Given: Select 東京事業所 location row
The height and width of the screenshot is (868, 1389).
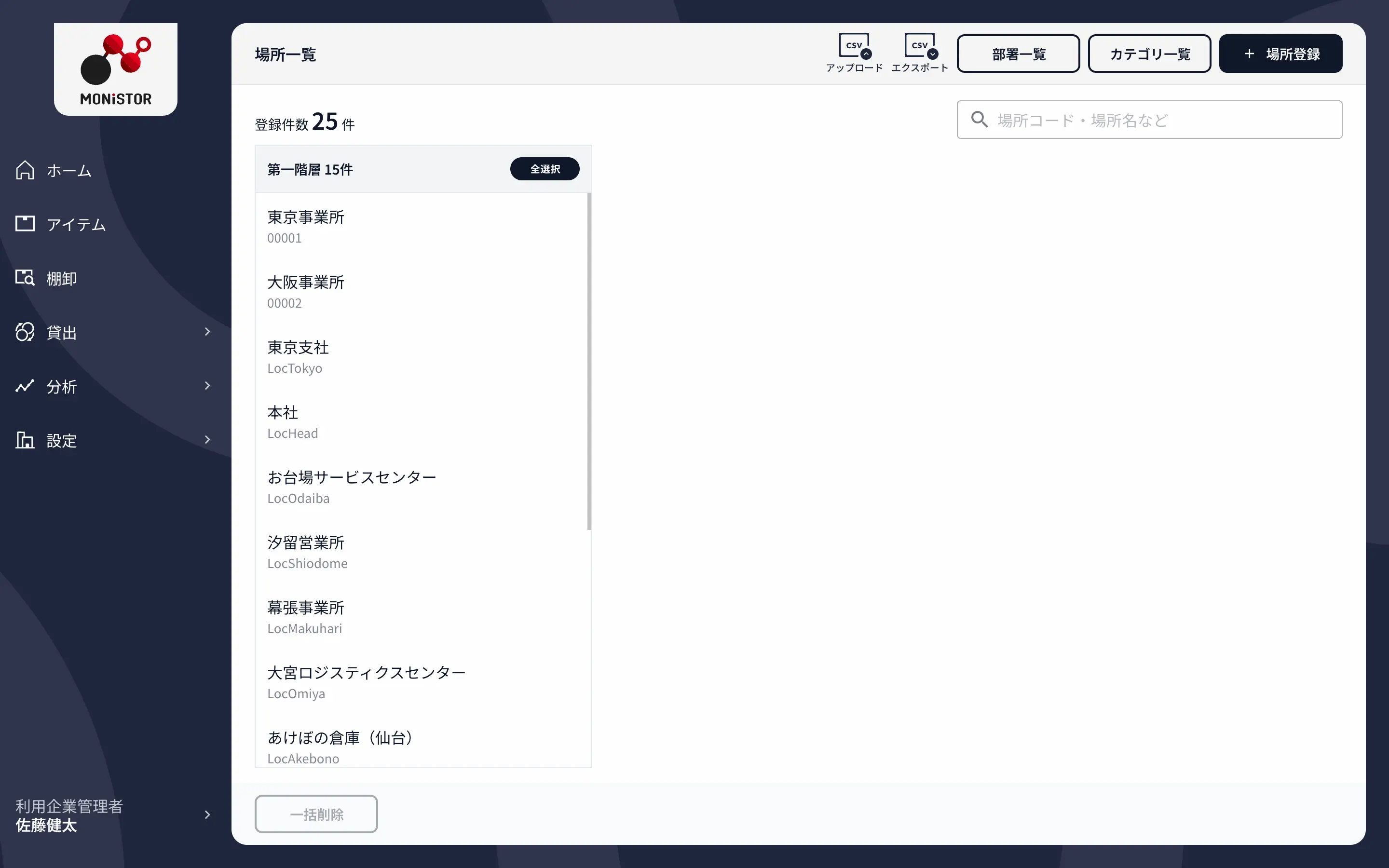Looking at the screenshot, I should point(422,226).
